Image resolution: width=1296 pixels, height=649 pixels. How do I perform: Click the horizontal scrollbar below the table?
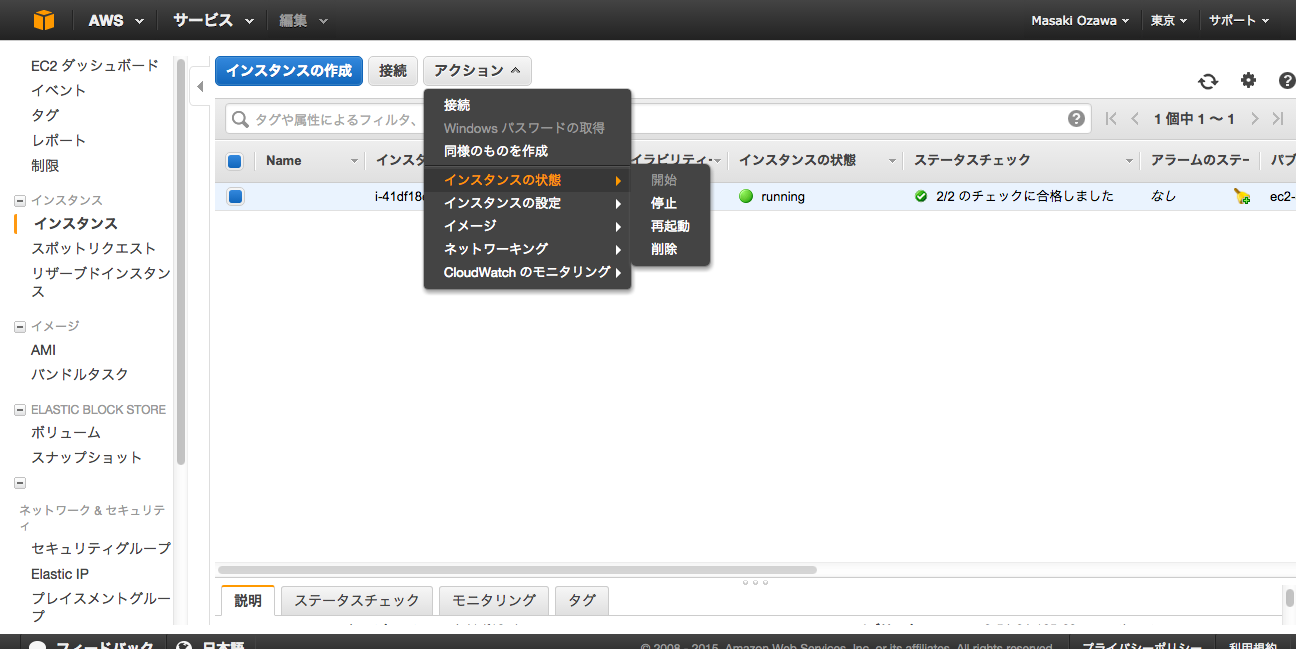(517, 570)
